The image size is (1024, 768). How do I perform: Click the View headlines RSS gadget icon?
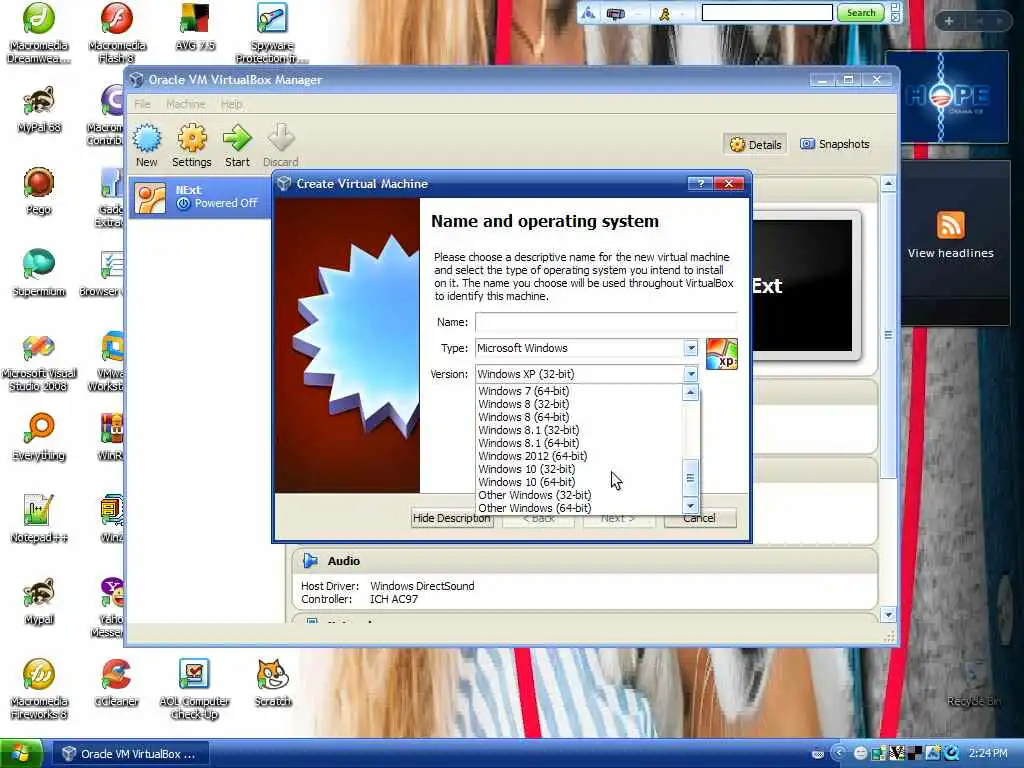pos(950,225)
